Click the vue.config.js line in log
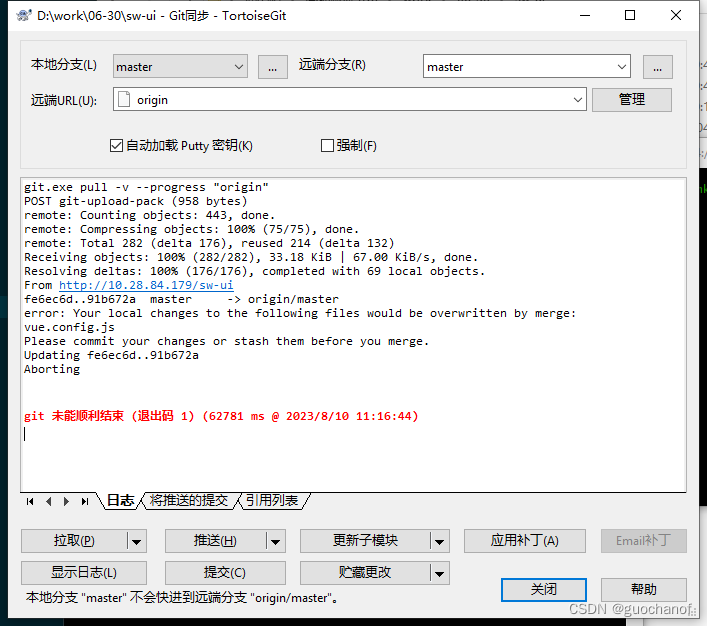Viewport: 707px width, 626px height. point(69,327)
